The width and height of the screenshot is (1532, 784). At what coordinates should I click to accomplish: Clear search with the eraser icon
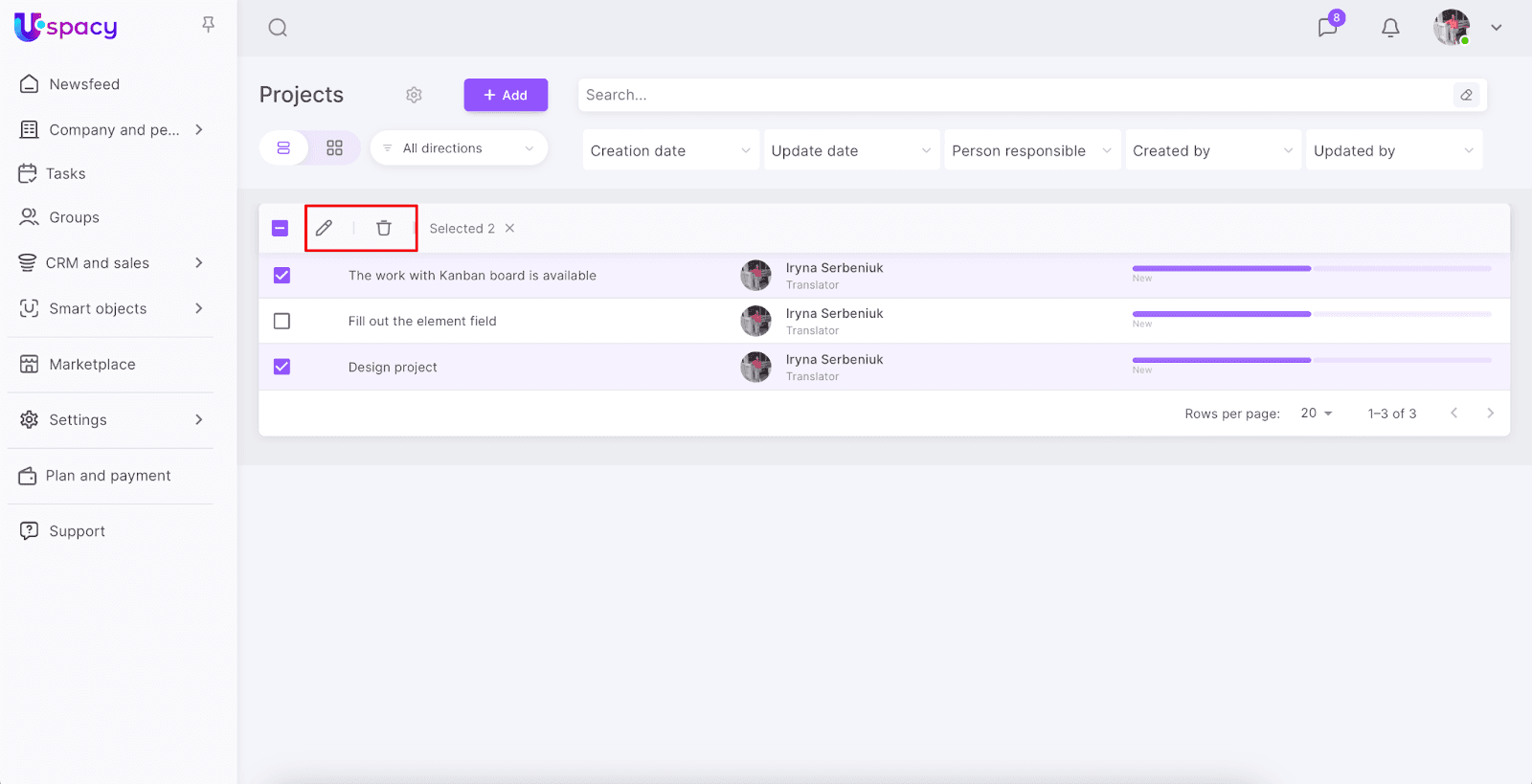pos(1466,95)
